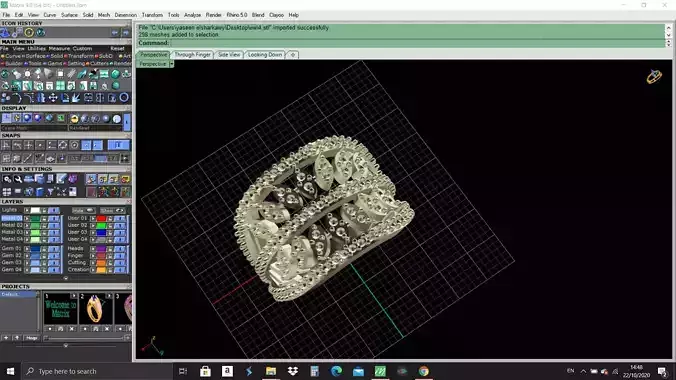Choose the white sphere display mode
Viewport: 676px width, 380px height.
[x=117, y=119]
